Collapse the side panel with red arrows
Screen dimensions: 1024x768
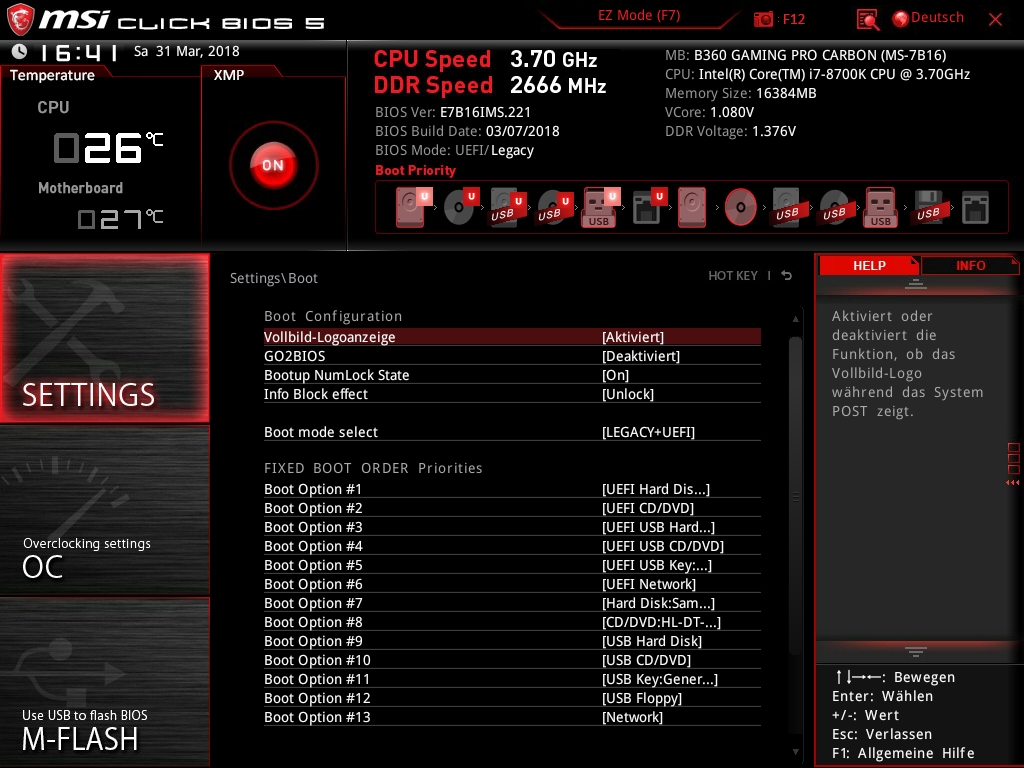click(x=1013, y=483)
